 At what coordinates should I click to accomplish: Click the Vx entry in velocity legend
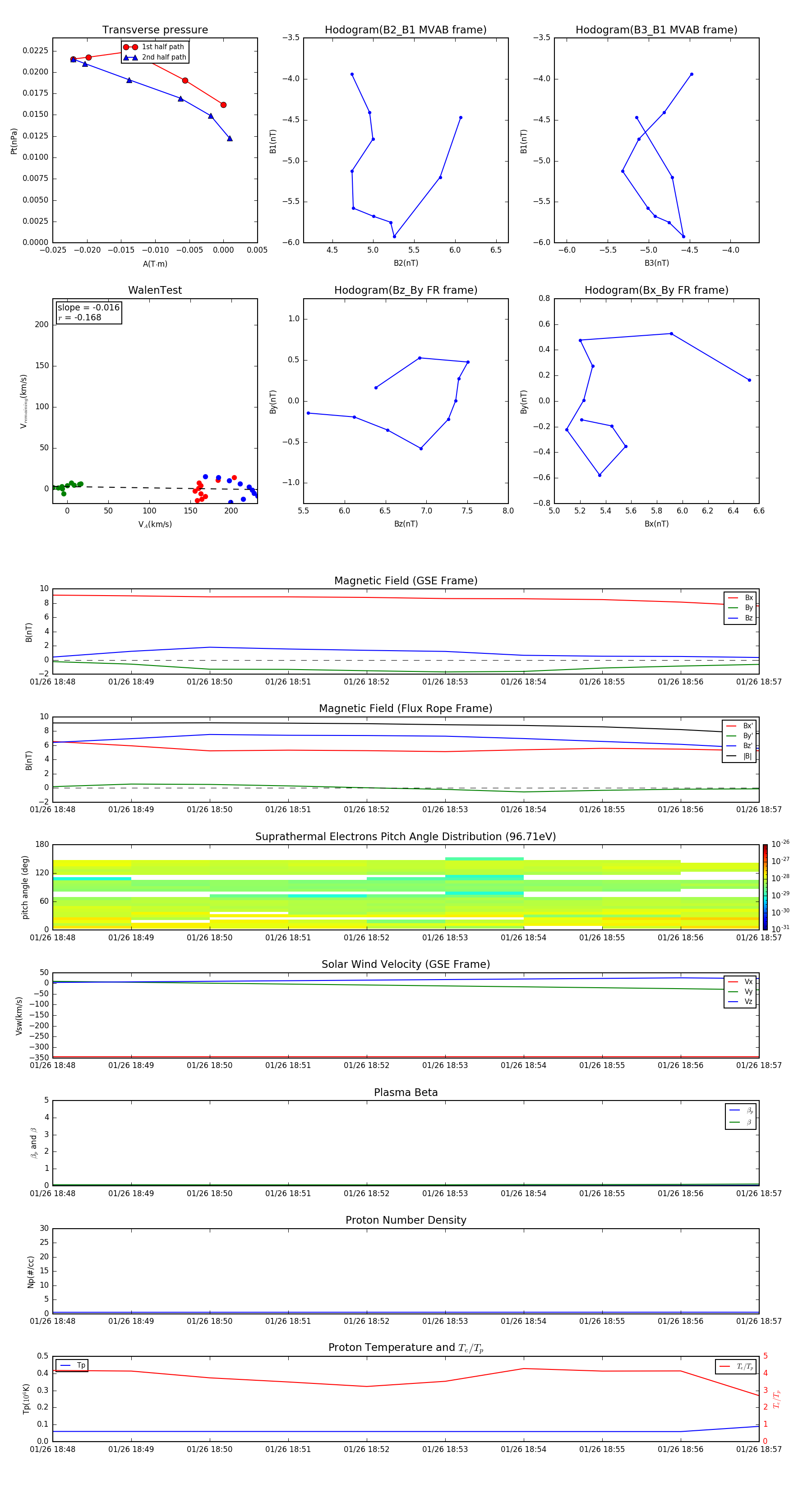740,981
